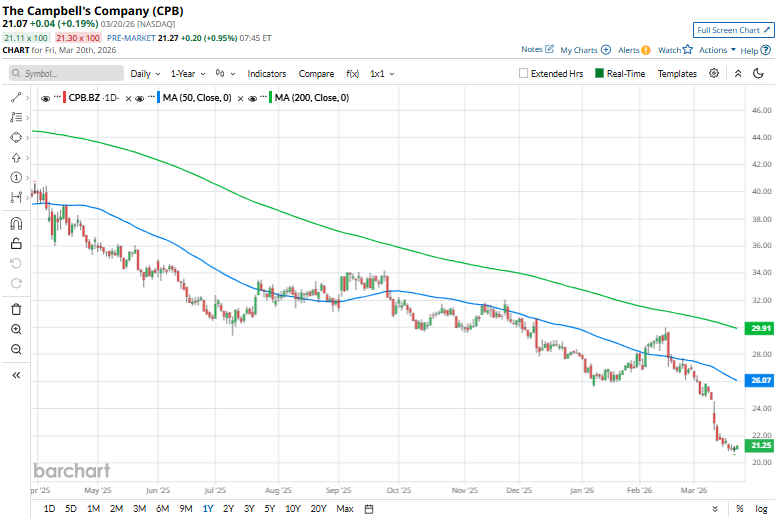Image resolution: width=777 pixels, height=522 pixels.
Task: Toggle Real-Time data box
Action: click(599, 73)
